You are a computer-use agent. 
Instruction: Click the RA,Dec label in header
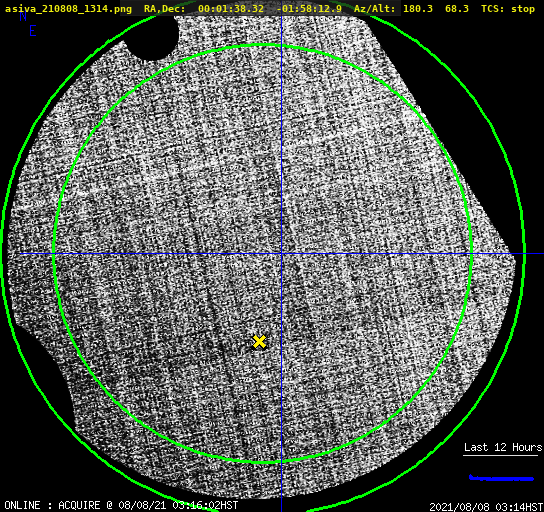[x=165, y=9]
